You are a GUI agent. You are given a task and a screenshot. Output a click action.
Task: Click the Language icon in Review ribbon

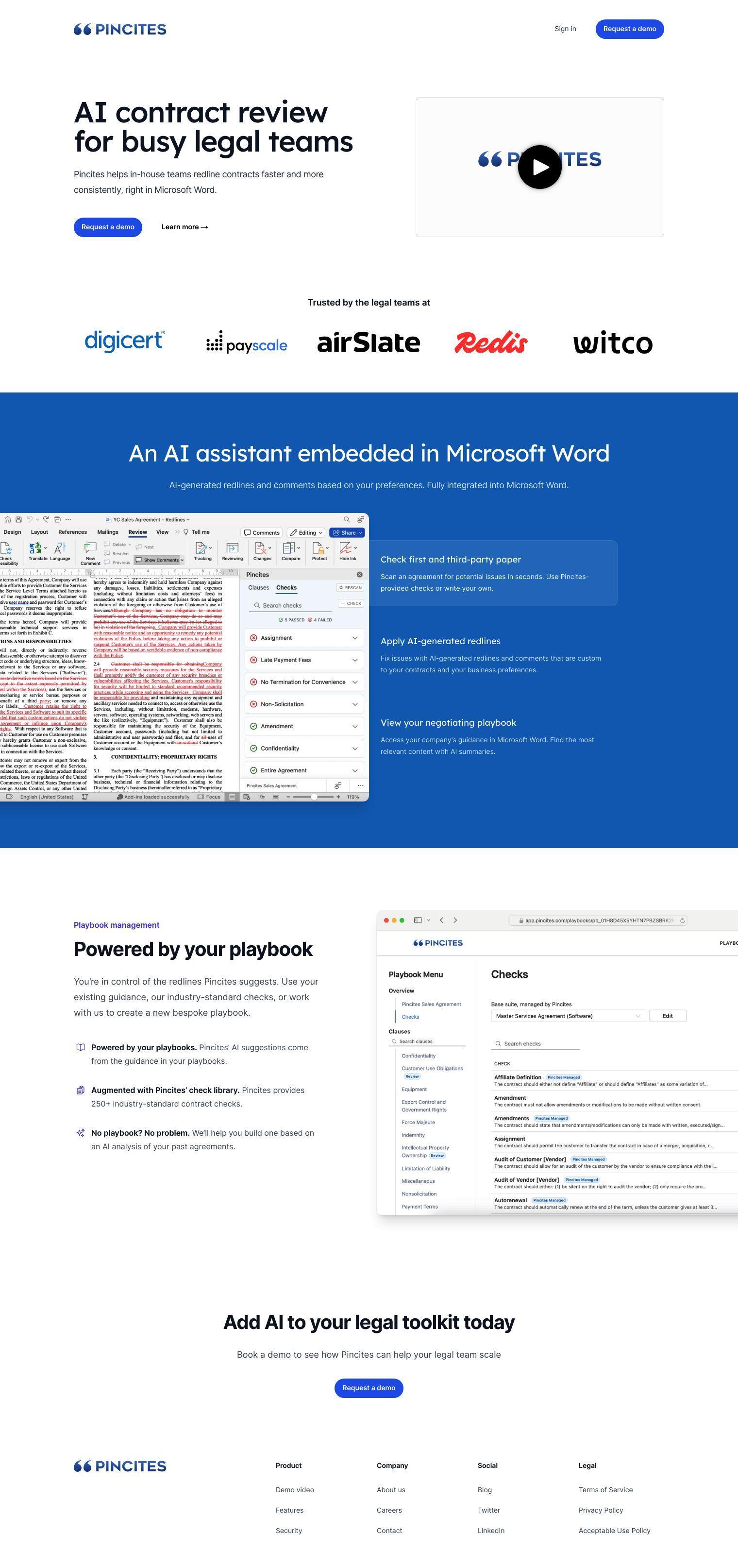pyautogui.click(x=60, y=548)
